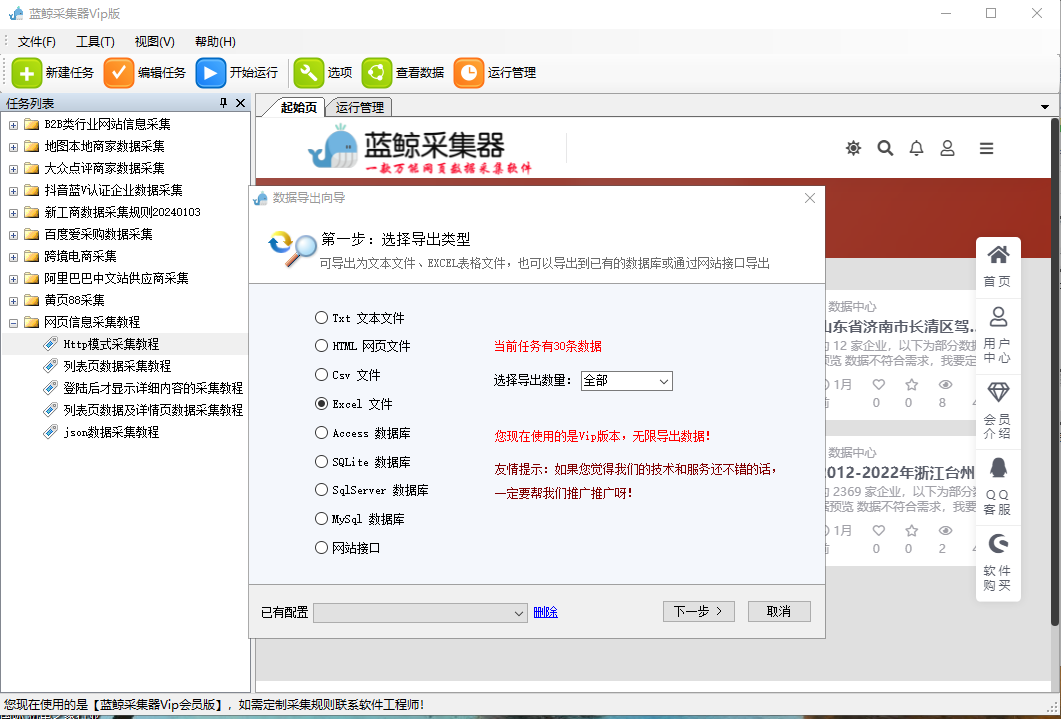Viewport: 1061px width, 719px height.
Task: Click the search magnifier icon in start page
Action: pyautogui.click(x=885, y=148)
